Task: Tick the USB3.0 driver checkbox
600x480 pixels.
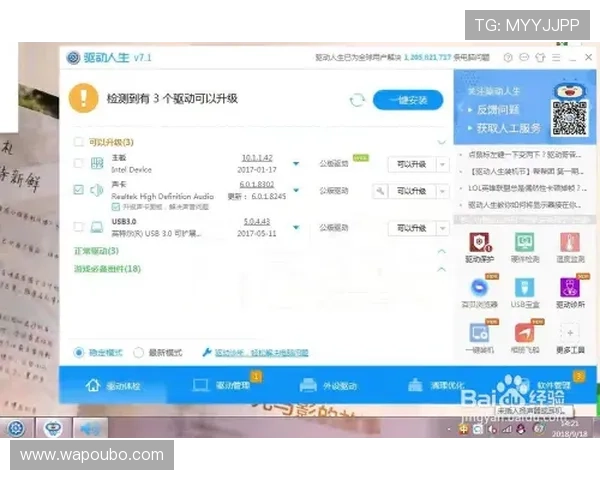Action: pos(78,227)
